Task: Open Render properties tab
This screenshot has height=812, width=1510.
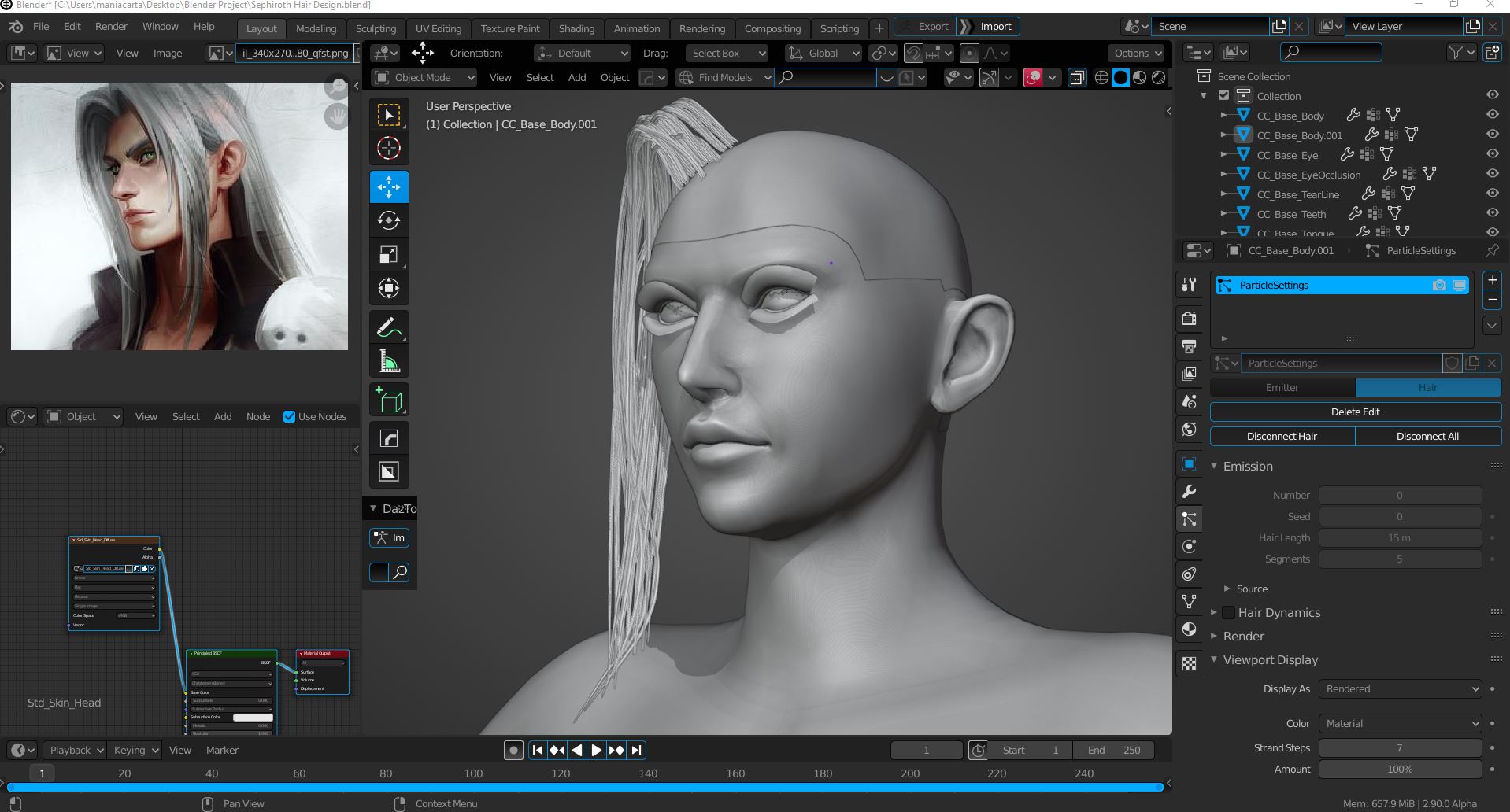Action: pyautogui.click(x=1190, y=319)
